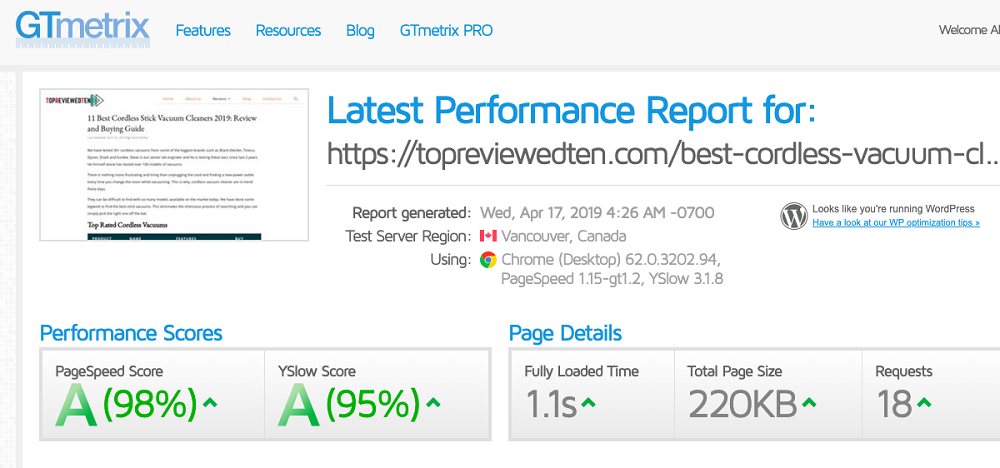Click green arrow beside PageSpeed 98% score
The image size is (1000, 468).
210,403
